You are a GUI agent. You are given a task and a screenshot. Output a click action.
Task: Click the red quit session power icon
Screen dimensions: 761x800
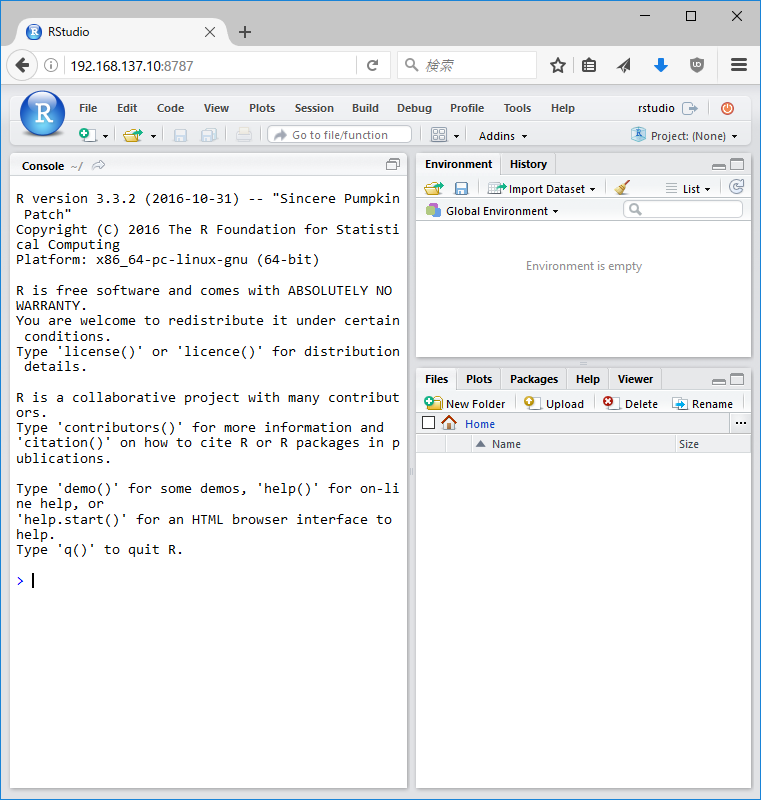pyautogui.click(x=727, y=108)
